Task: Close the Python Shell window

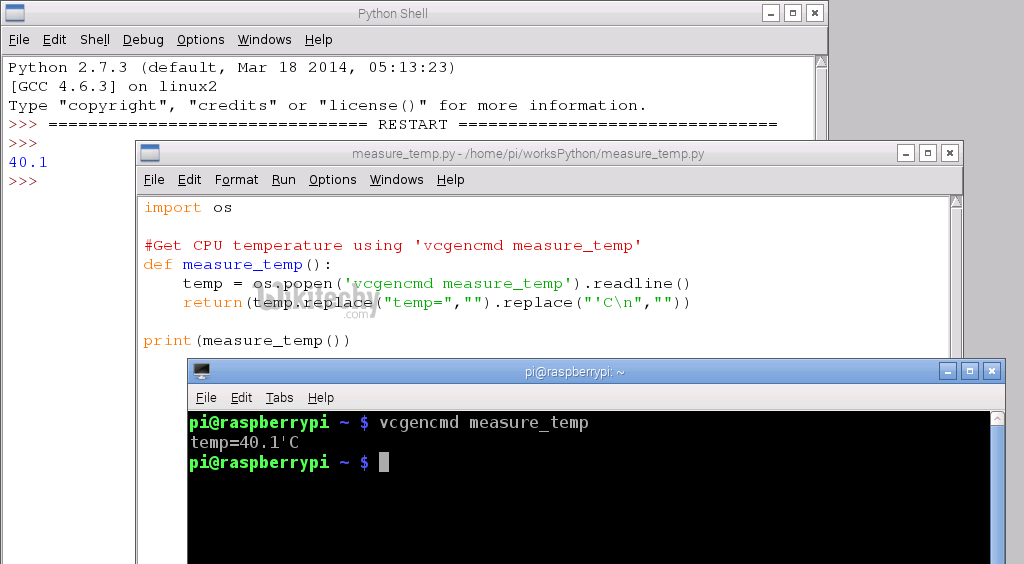Action: [814, 13]
